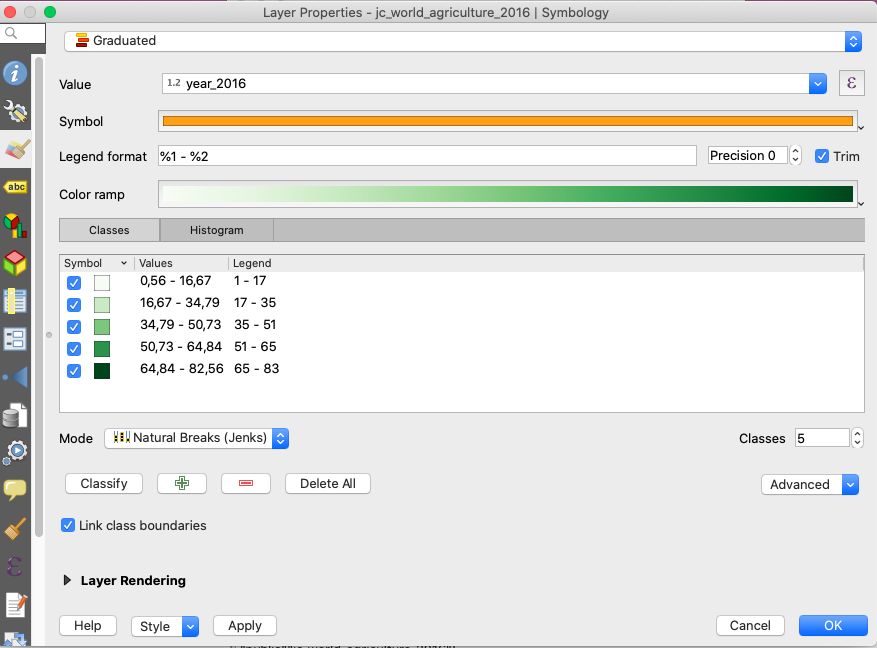Open the Source settings wrench icon
The width and height of the screenshot is (877, 648).
point(15,110)
